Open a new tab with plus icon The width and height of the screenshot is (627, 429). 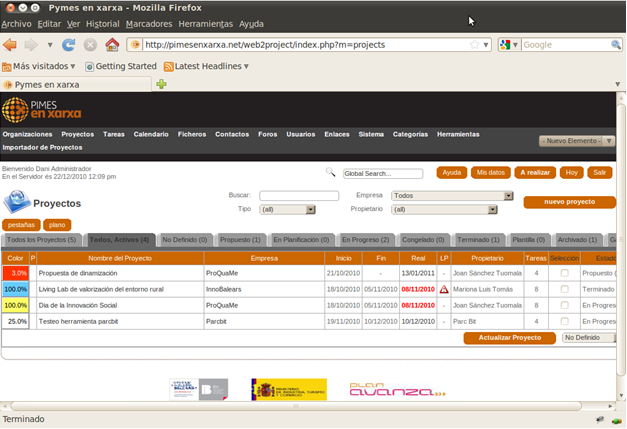(x=161, y=84)
